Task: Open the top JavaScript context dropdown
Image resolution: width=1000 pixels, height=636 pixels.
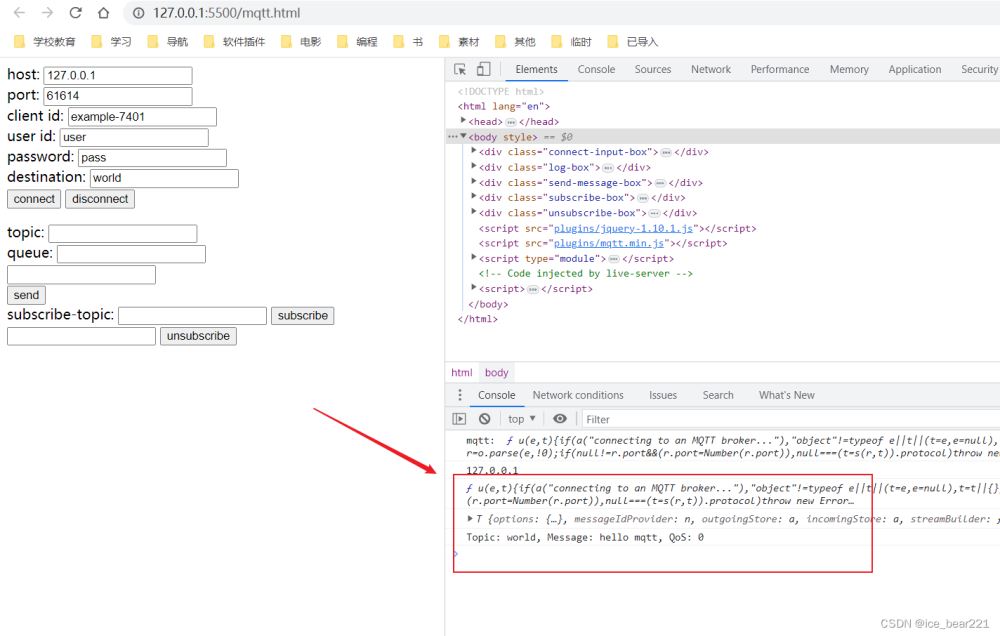Action: click(521, 419)
